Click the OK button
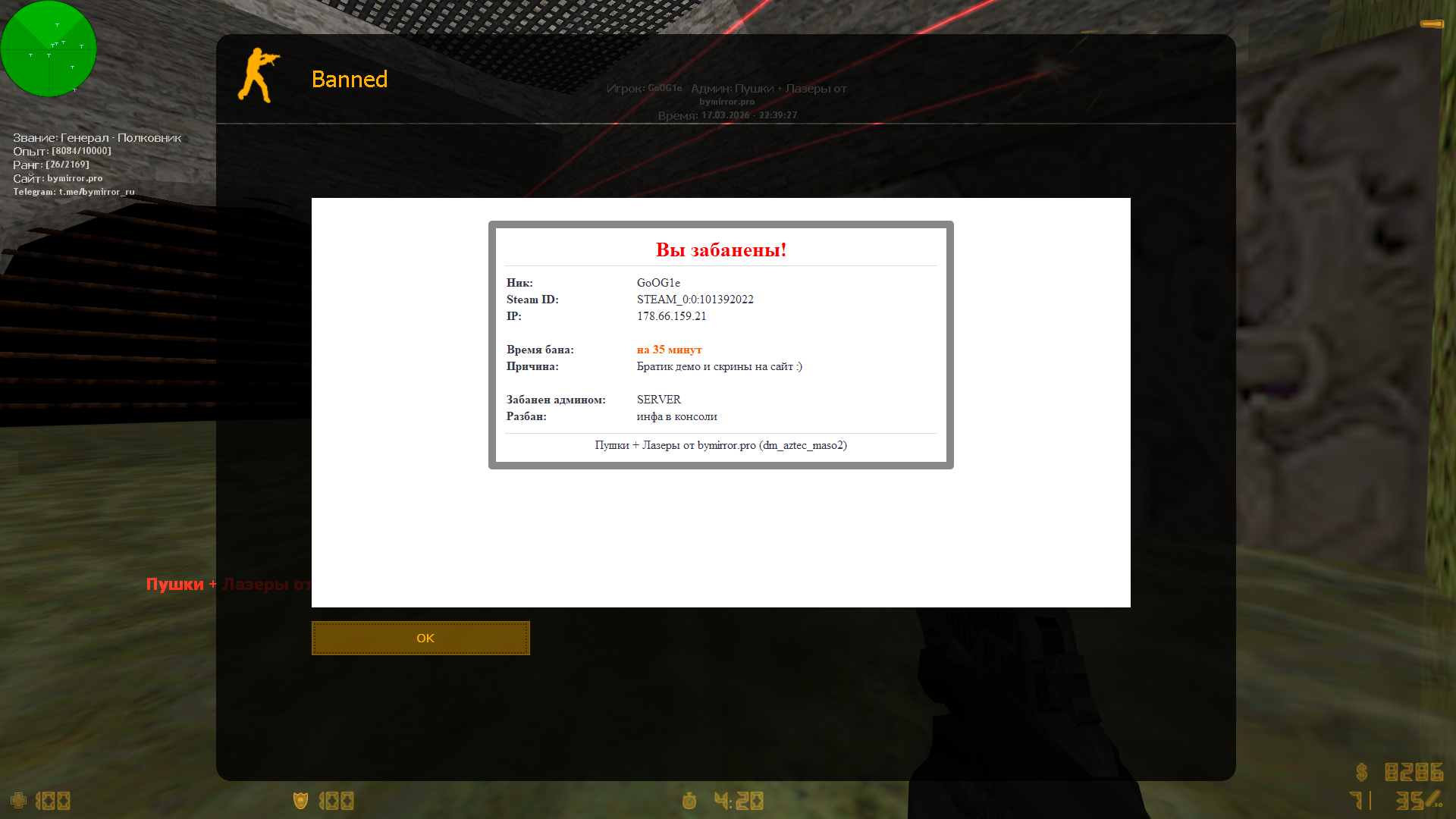The image size is (1456, 819). [x=421, y=638]
